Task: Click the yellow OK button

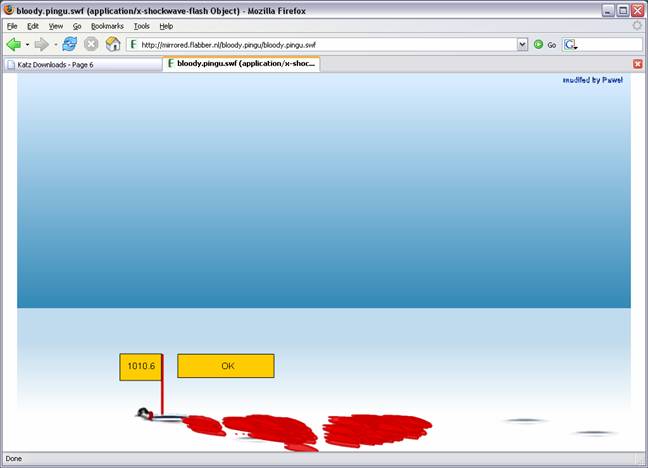Action: (226, 366)
